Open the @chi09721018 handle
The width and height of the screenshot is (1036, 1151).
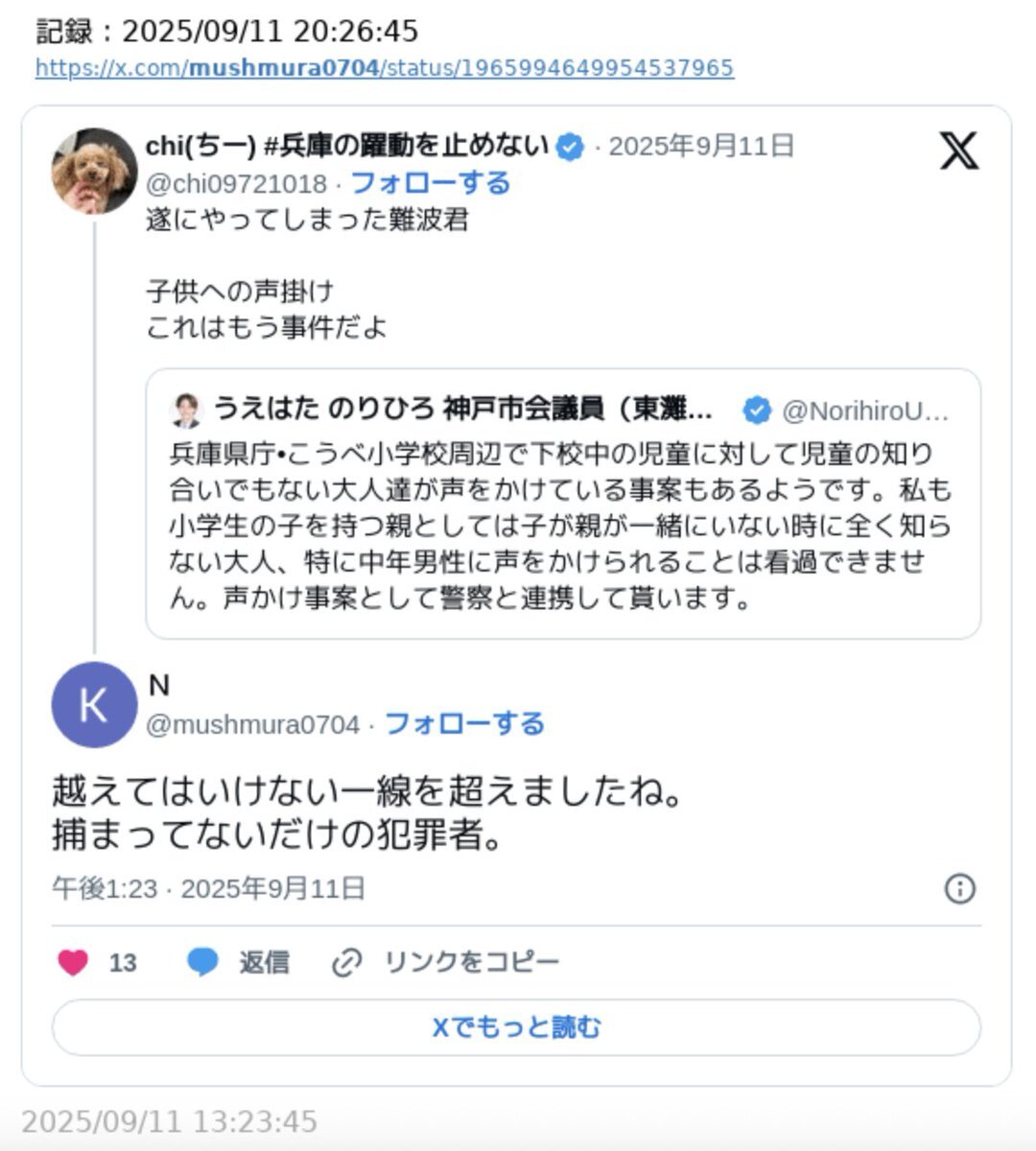(236, 183)
